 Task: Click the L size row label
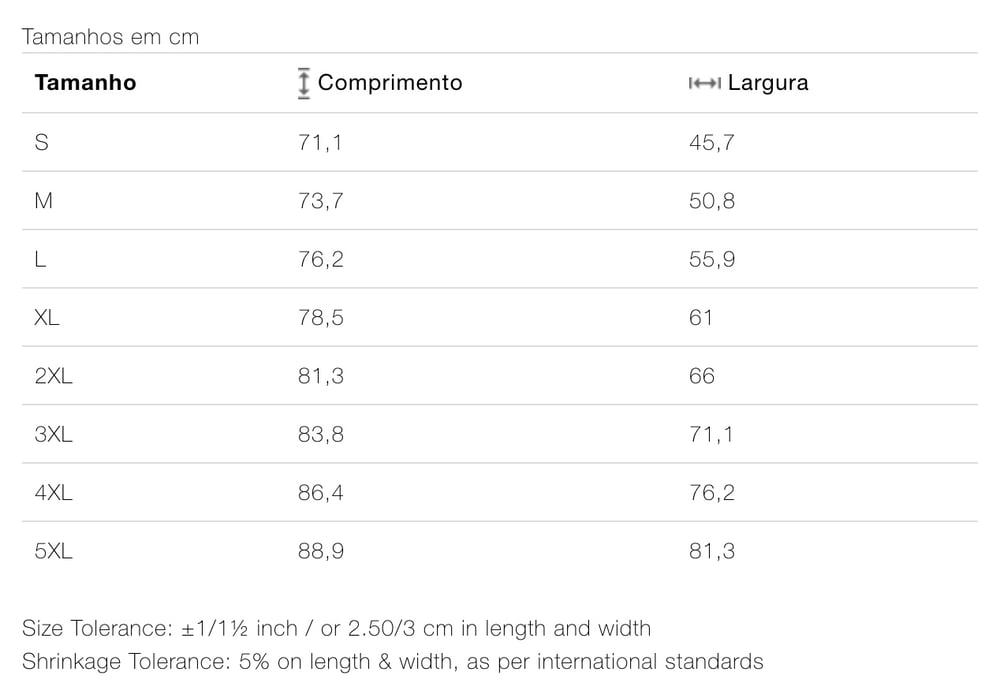40,259
